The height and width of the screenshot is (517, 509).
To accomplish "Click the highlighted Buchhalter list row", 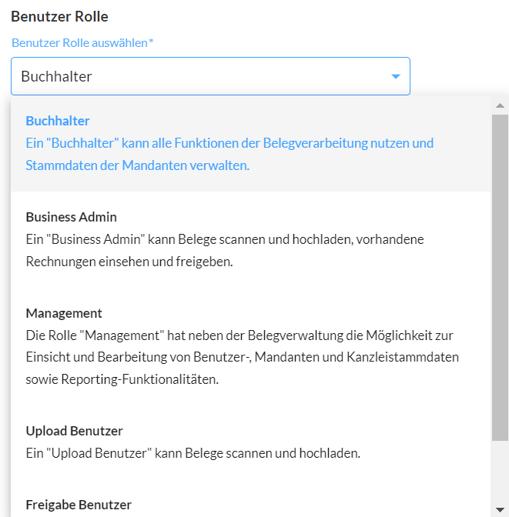I will pyautogui.click(x=251, y=144).
